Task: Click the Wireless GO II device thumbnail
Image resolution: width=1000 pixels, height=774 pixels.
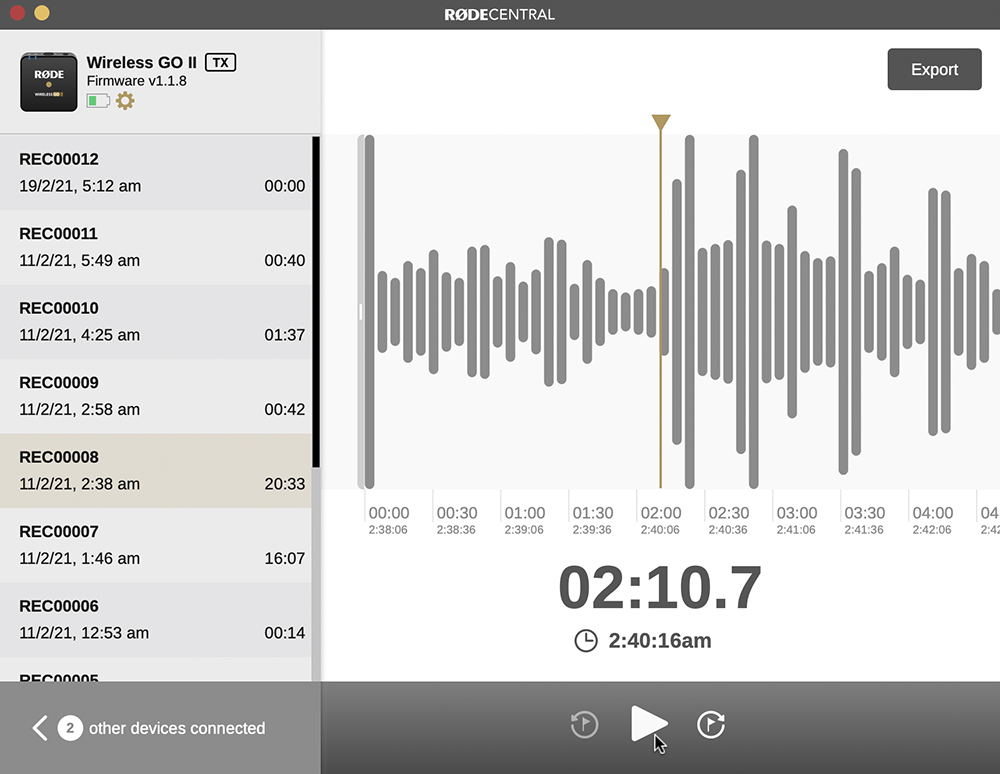Action: (x=48, y=82)
